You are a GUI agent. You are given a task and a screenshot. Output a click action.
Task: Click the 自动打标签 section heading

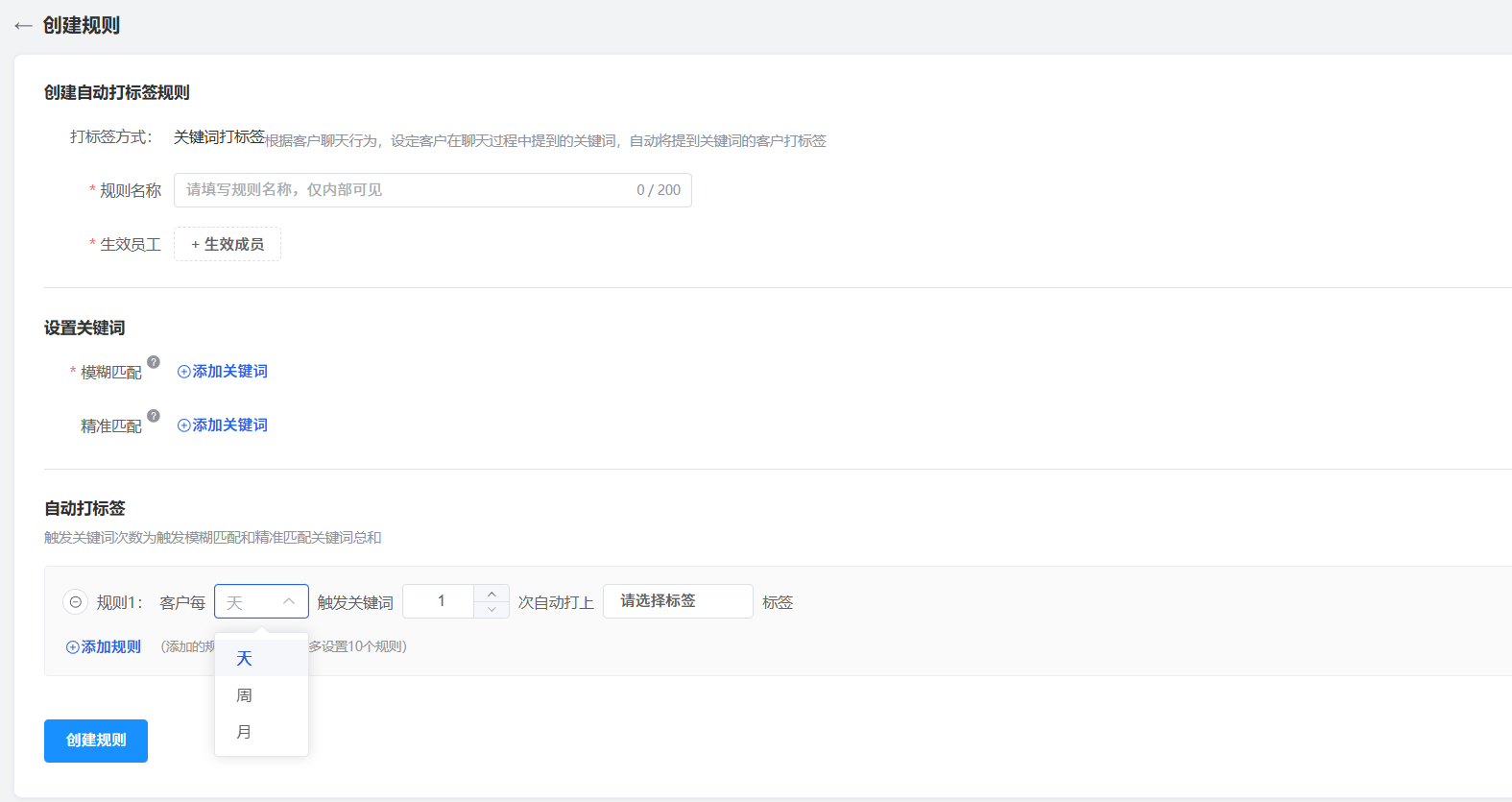coord(84,509)
